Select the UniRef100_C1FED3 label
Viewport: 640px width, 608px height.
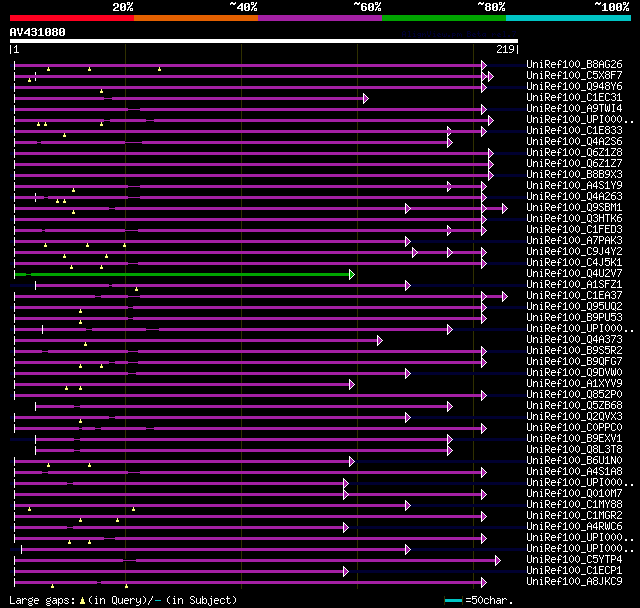click(x=574, y=230)
